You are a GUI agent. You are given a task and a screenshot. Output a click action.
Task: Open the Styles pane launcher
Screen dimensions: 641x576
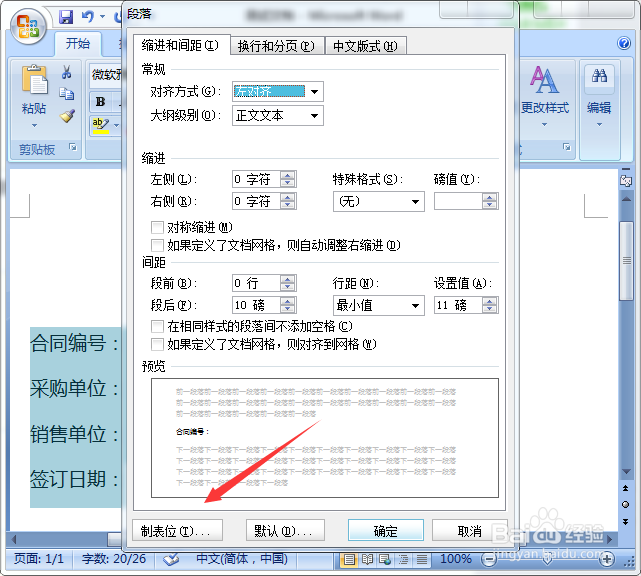[567, 147]
